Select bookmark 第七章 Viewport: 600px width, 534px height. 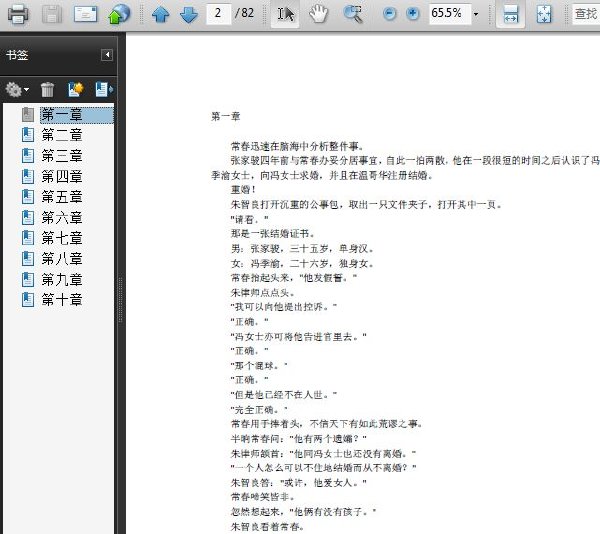pos(62,238)
